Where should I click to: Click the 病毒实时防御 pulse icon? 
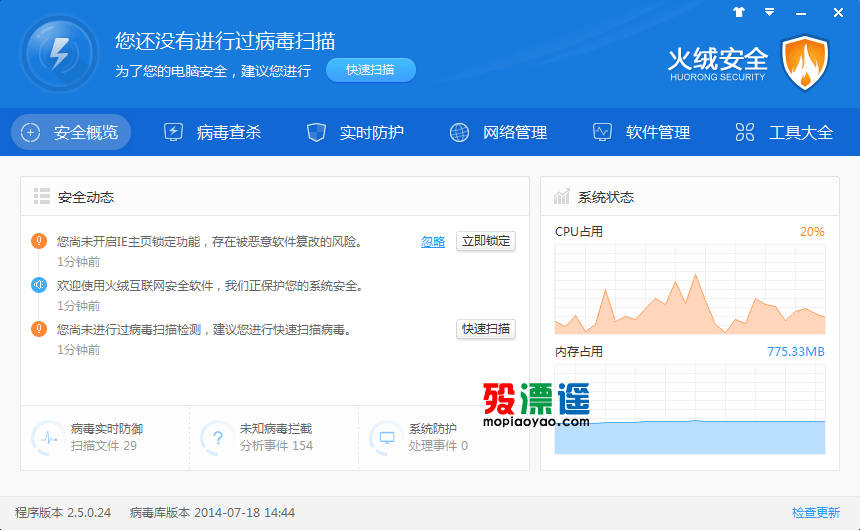tap(48, 438)
